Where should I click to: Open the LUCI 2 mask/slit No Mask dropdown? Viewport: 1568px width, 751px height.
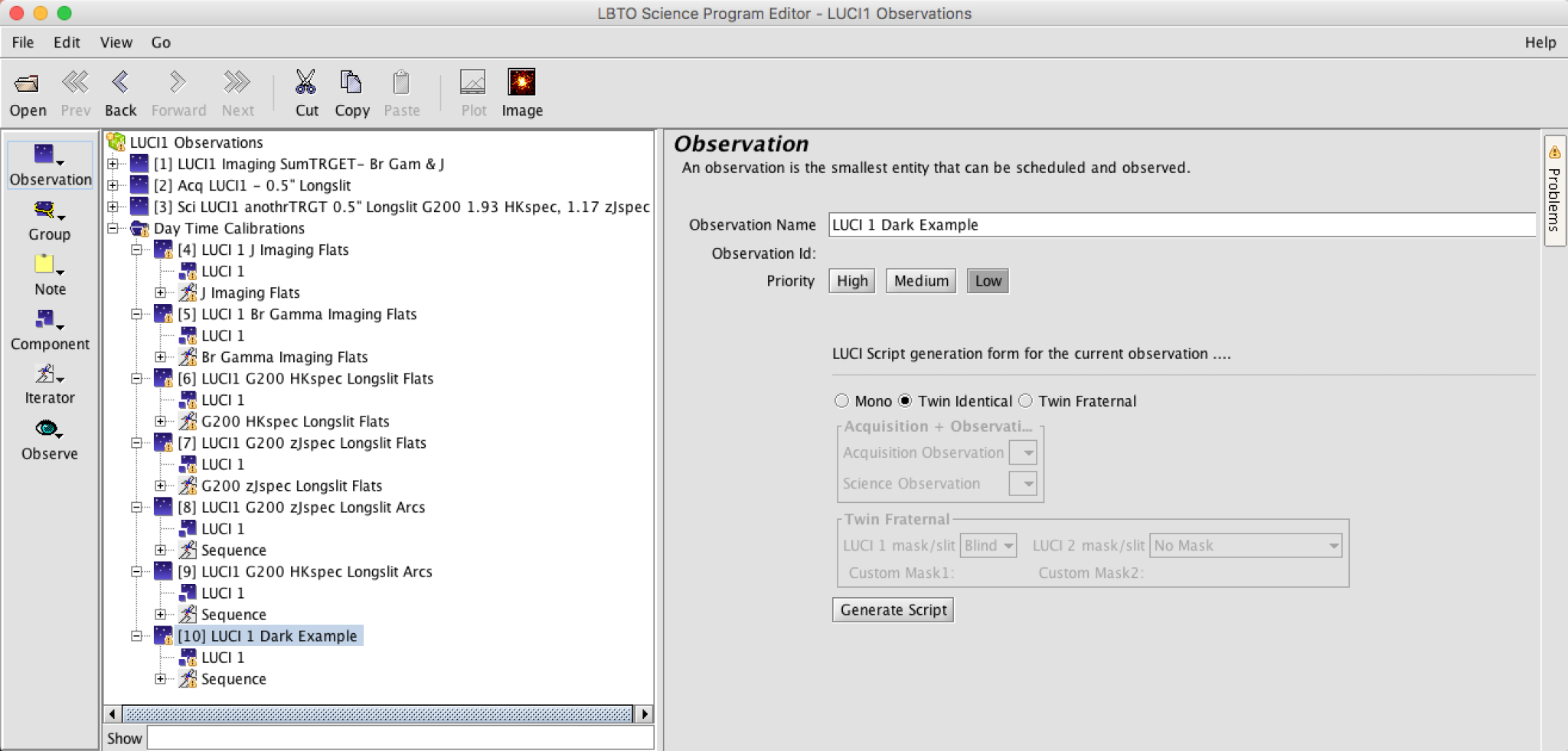(1246, 546)
